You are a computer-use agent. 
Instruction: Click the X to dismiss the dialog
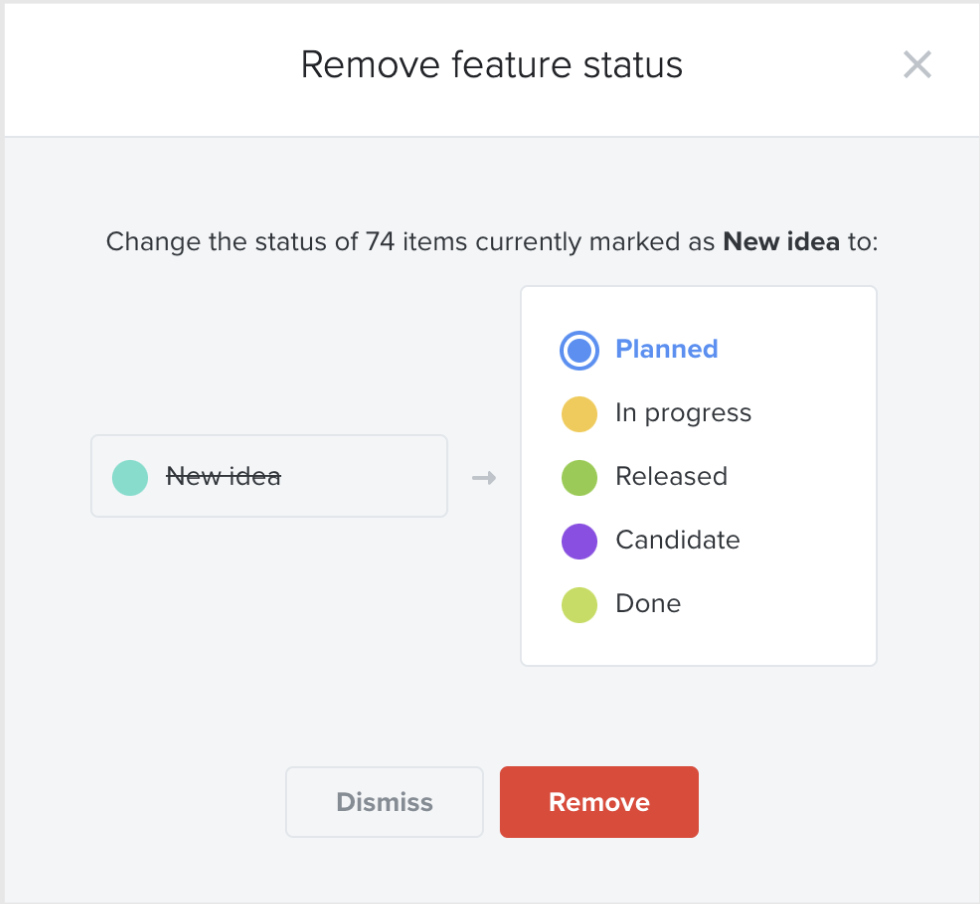[x=917, y=64]
